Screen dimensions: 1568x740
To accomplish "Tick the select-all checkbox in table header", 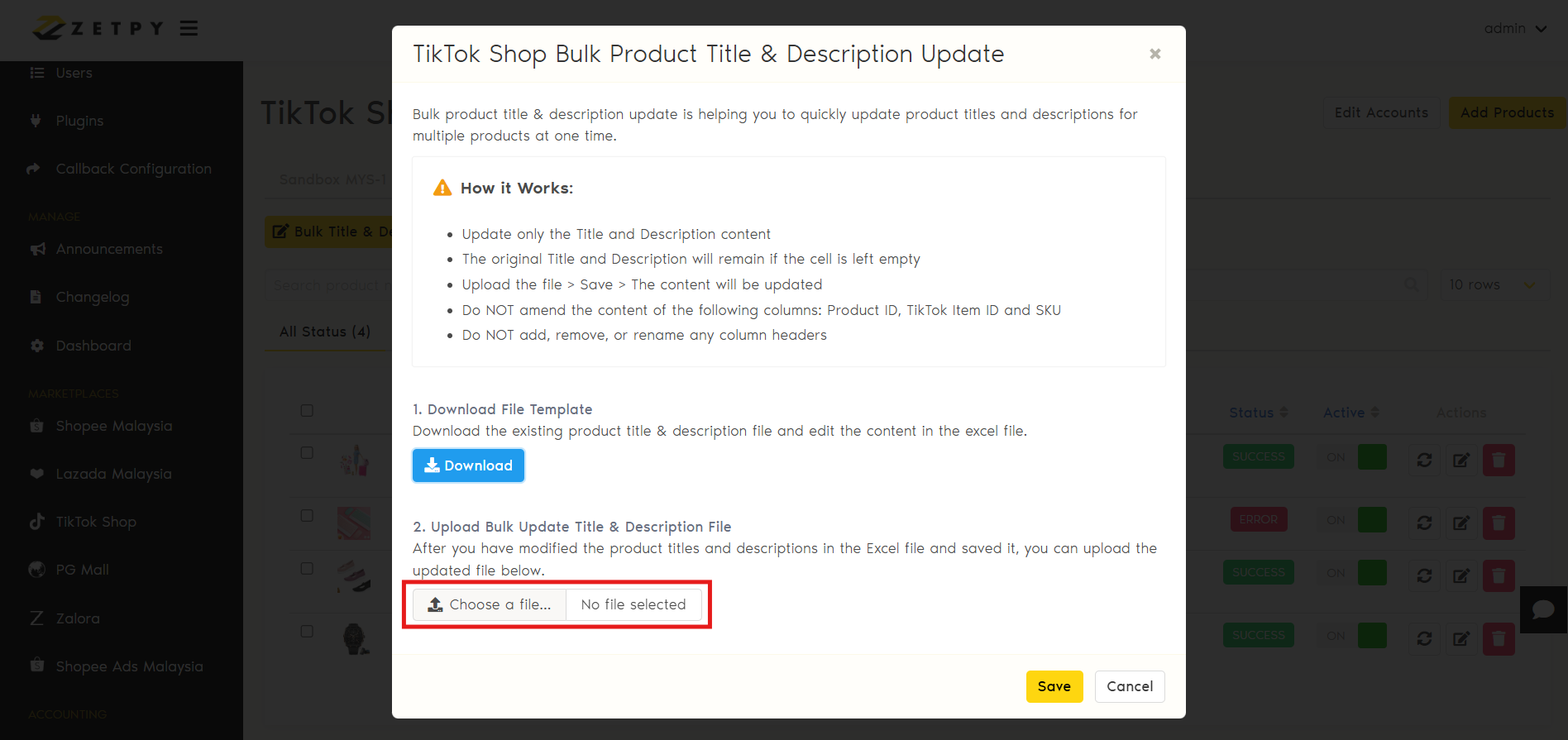I will (x=307, y=411).
